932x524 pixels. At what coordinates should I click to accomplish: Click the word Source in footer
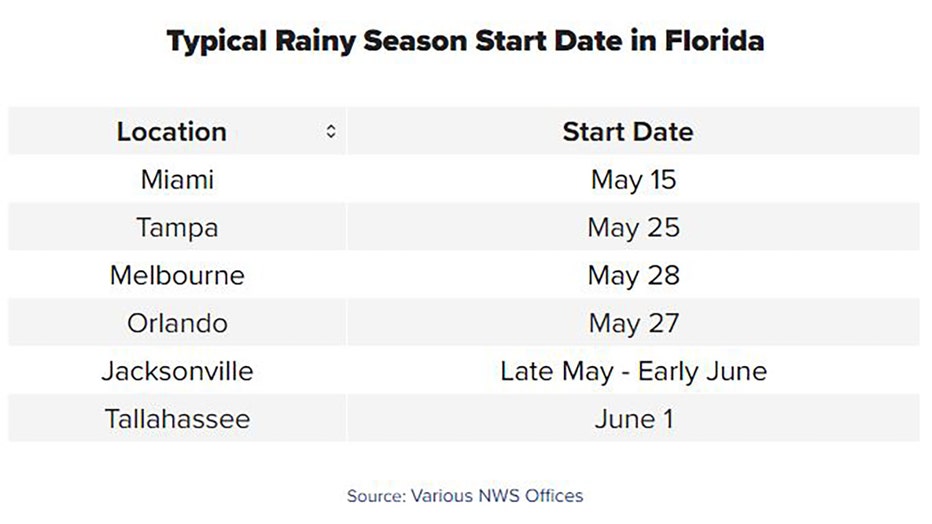pos(376,495)
